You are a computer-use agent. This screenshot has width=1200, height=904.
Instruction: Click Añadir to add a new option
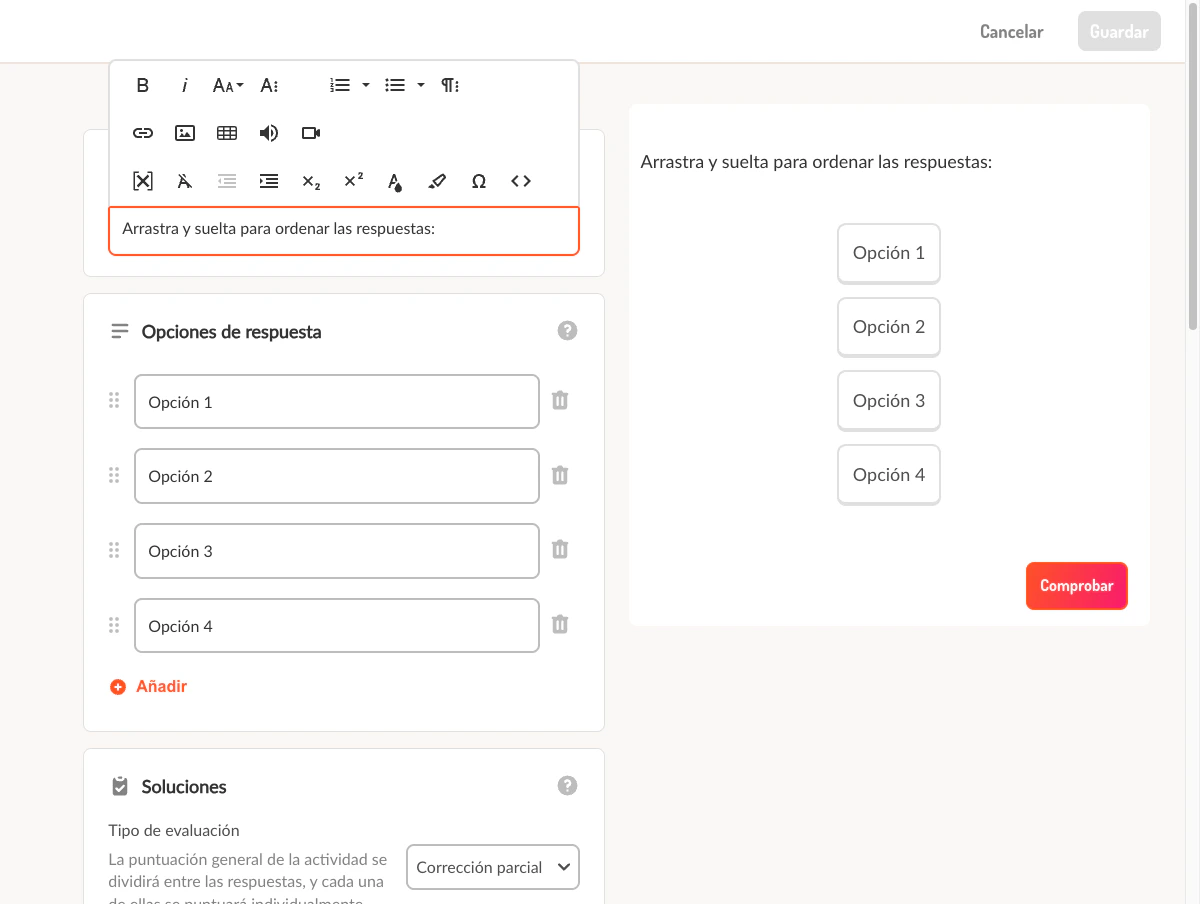point(148,686)
